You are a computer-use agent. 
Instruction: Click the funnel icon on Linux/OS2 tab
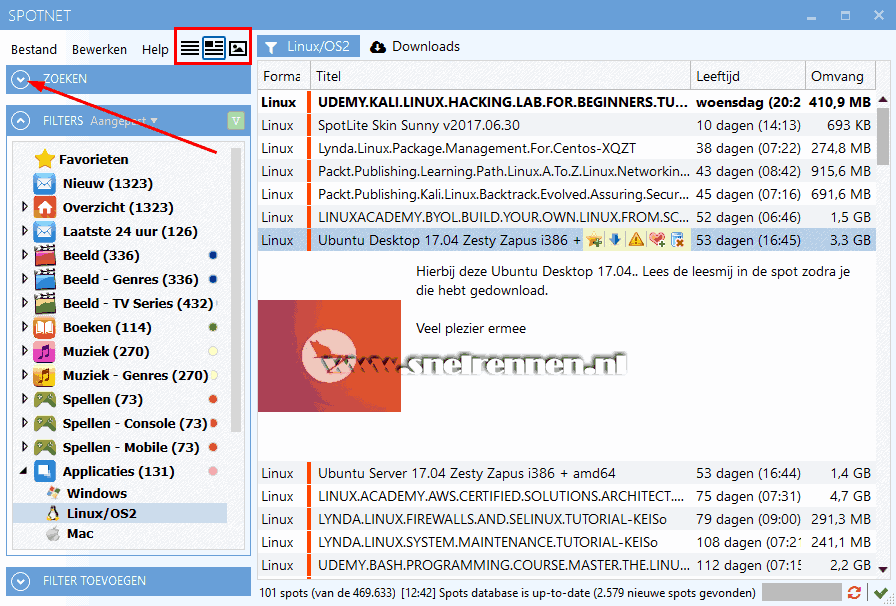click(271, 47)
